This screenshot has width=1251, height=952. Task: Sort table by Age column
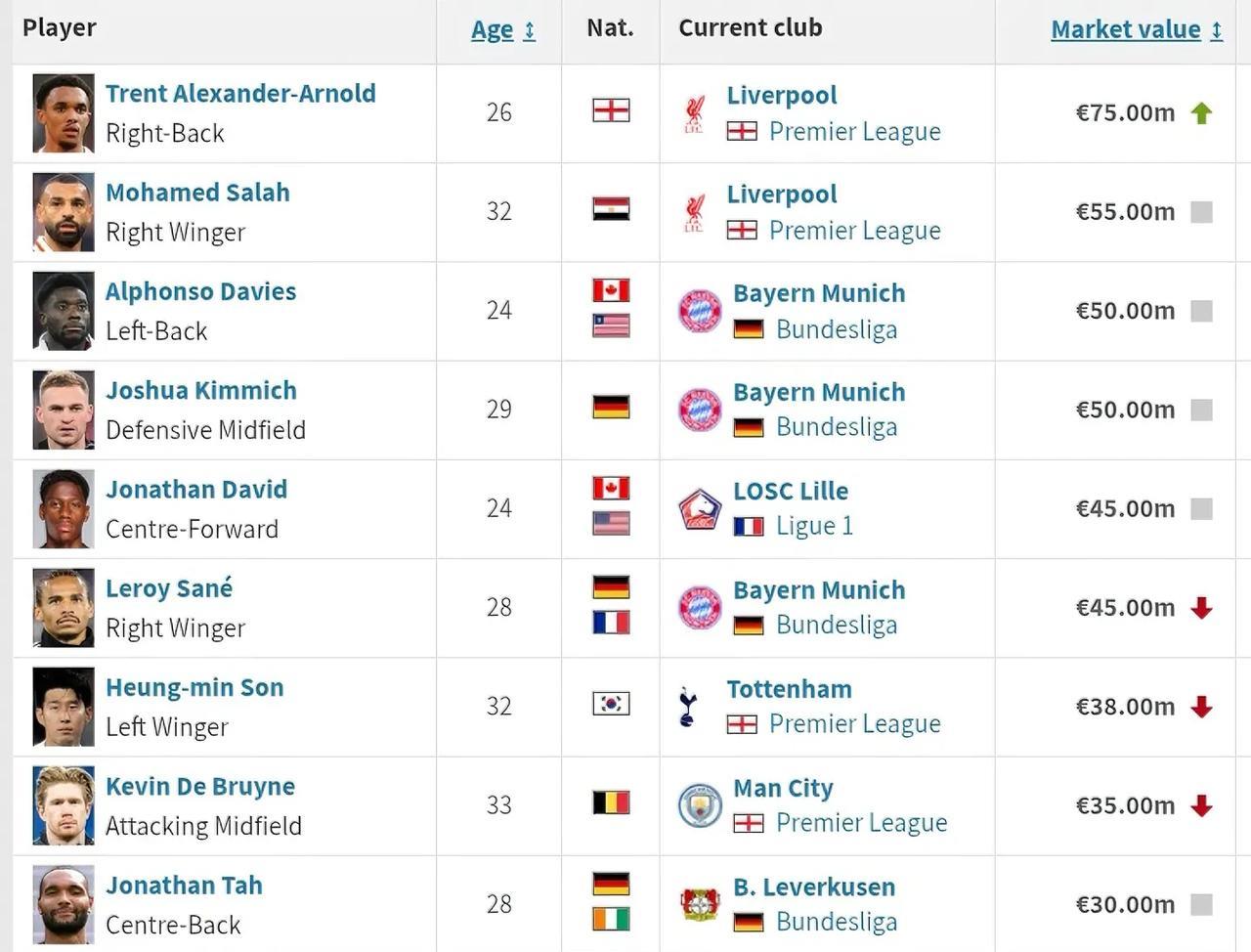point(492,30)
